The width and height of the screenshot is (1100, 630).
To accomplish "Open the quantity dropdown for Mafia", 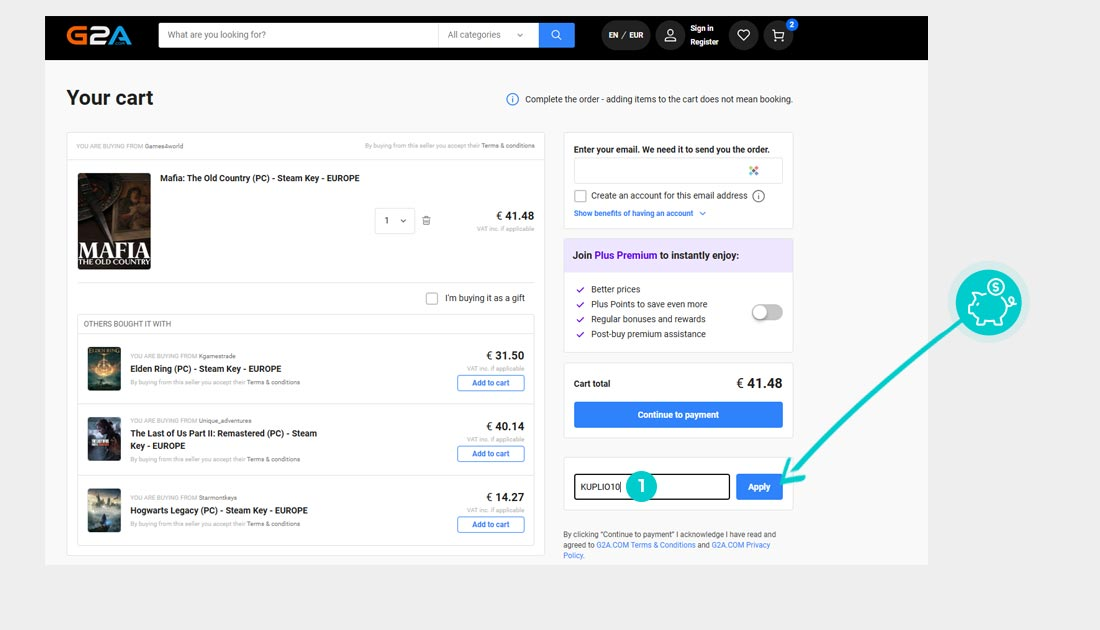I will coord(394,220).
